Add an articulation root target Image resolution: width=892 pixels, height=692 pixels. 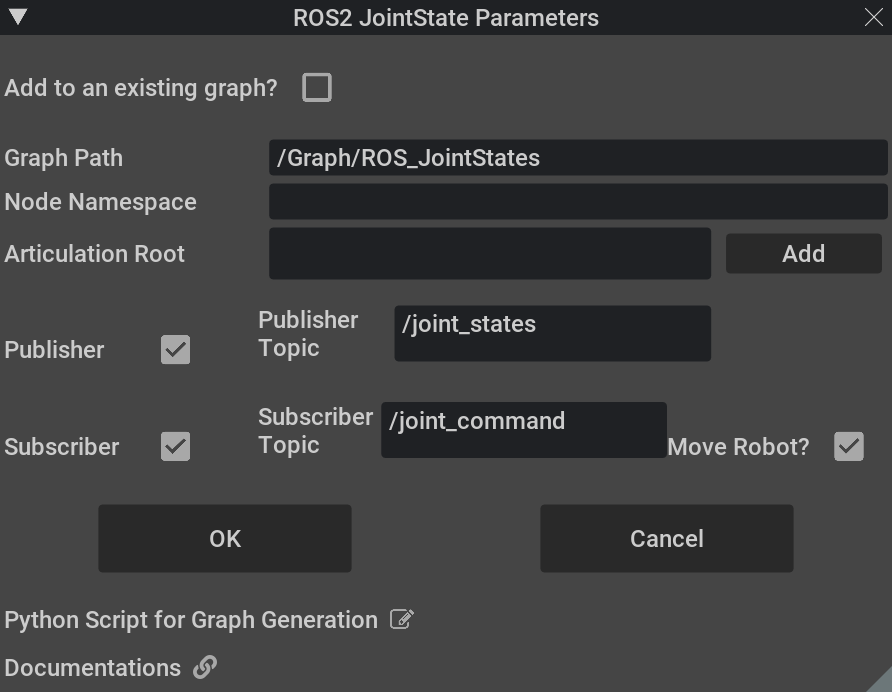click(803, 253)
